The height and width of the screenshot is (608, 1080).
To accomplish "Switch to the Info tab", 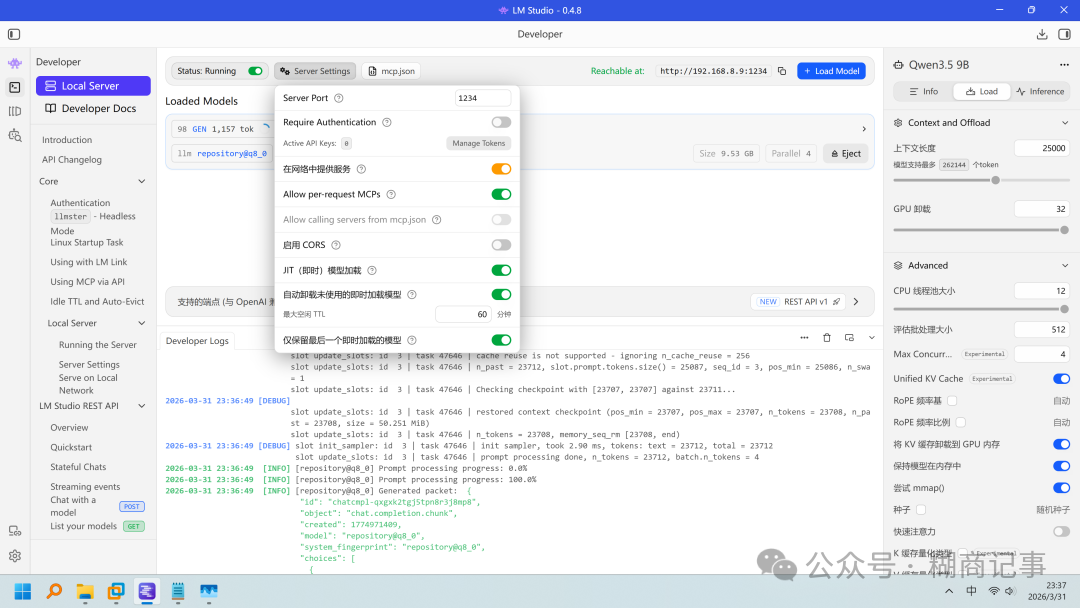I will pyautogui.click(x=923, y=91).
